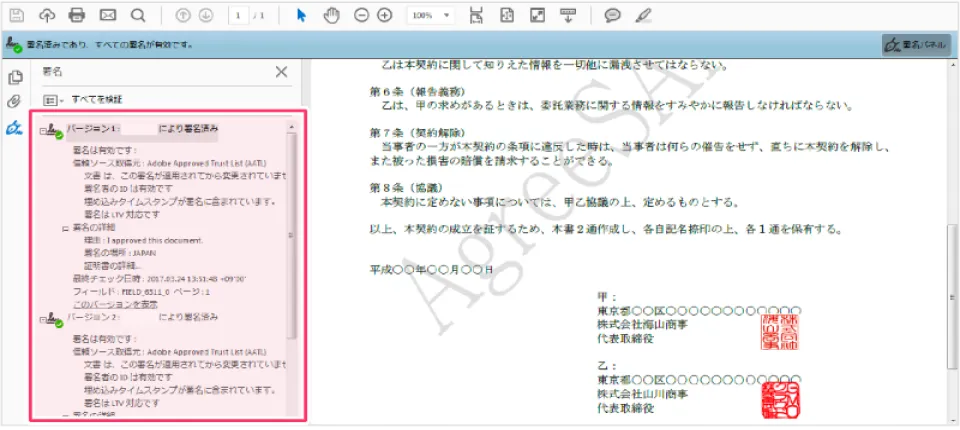Click 株式会社海山商事 company name
The width and height of the screenshot is (960, 430).
click(x=642, y=325)
